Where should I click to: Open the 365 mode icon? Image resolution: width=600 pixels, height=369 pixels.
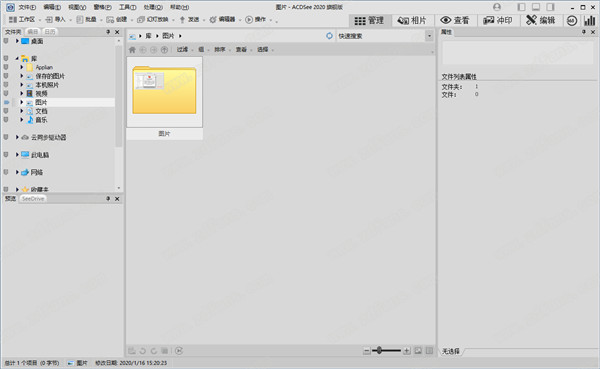point(572,21)
